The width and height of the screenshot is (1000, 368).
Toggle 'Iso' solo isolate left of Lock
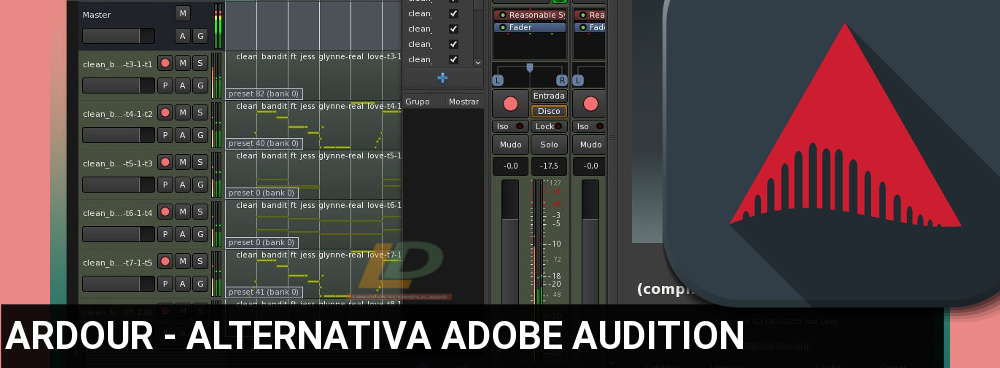(x=510, y=126)
